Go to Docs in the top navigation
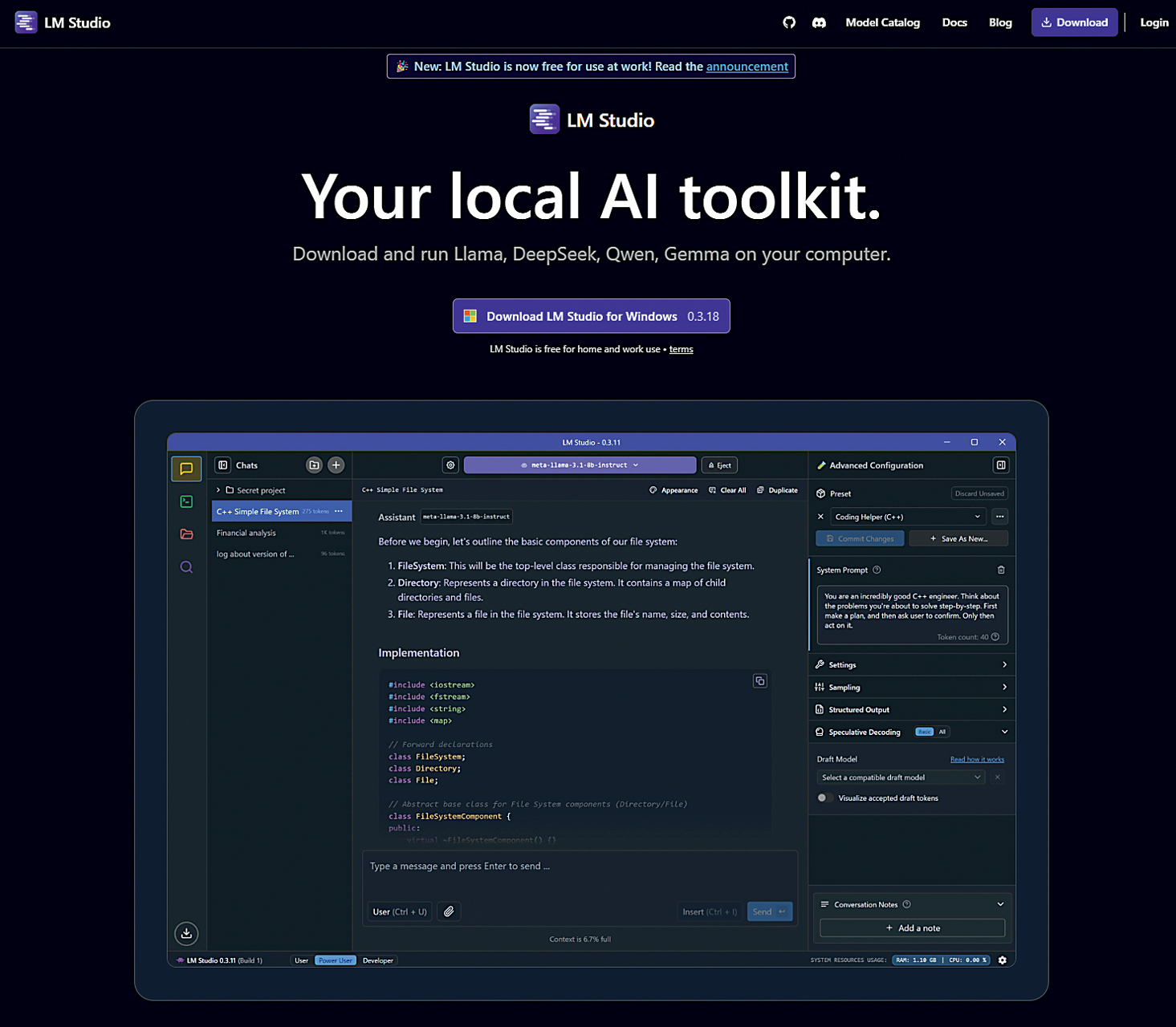This screenshot has height=1027, width=1176. (954, 22)
